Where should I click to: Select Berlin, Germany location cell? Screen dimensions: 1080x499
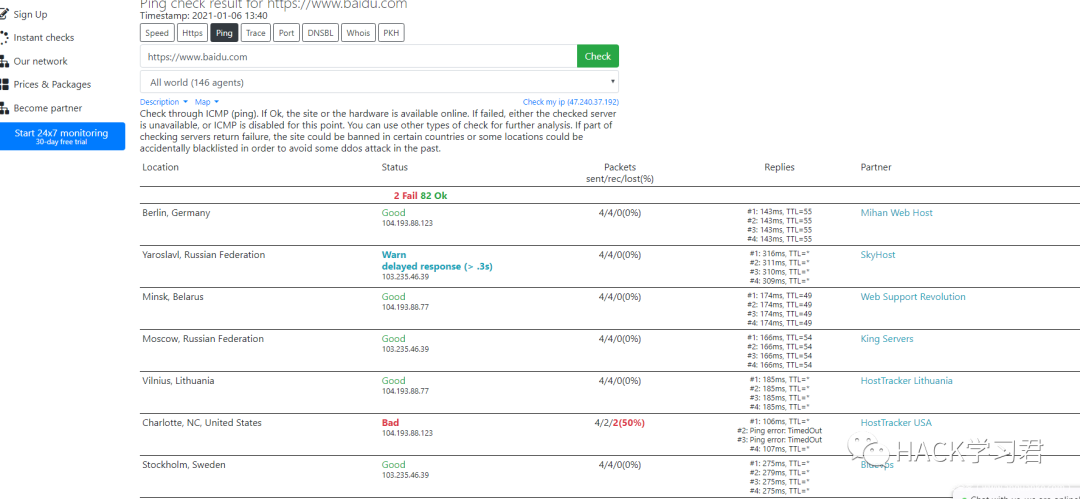(x=176, y=213)
